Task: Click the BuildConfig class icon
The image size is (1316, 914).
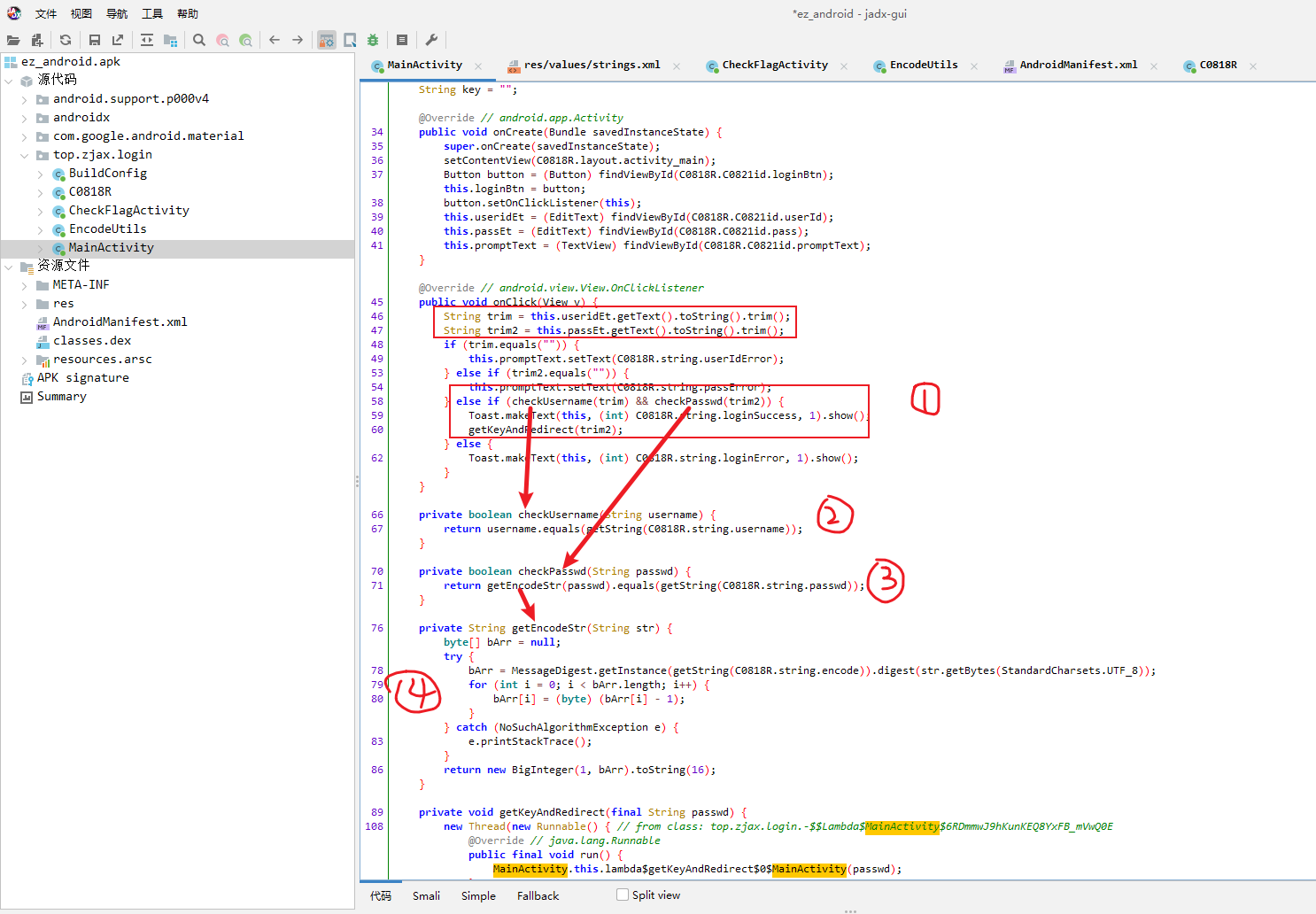Action: click(x=58, y=174)
